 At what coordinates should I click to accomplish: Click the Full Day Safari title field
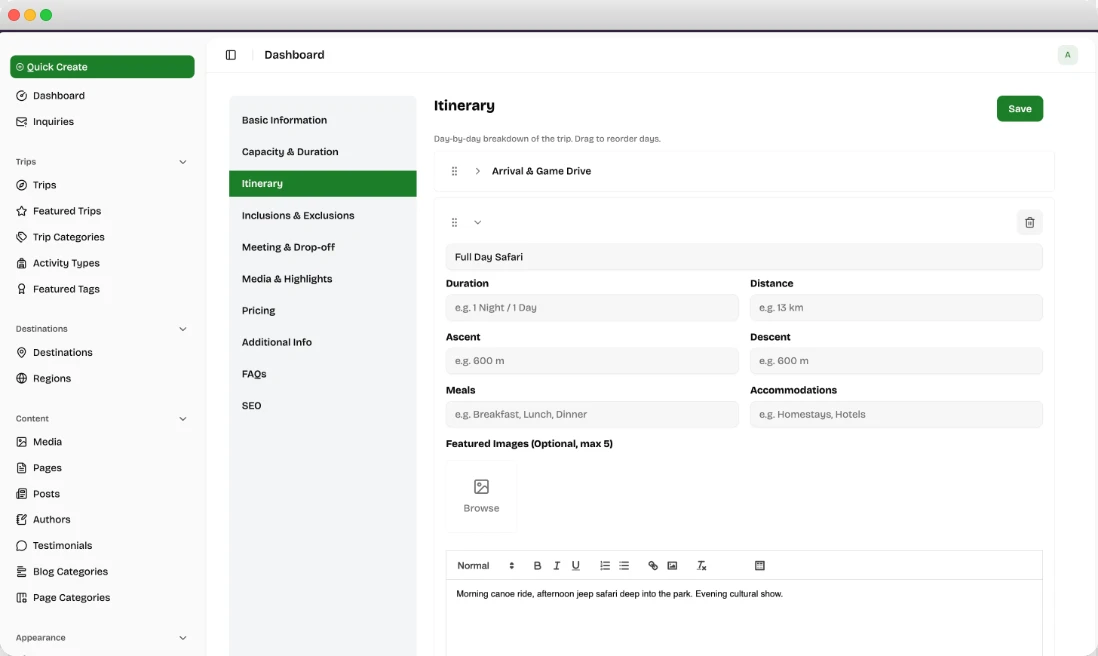[744, 257]
